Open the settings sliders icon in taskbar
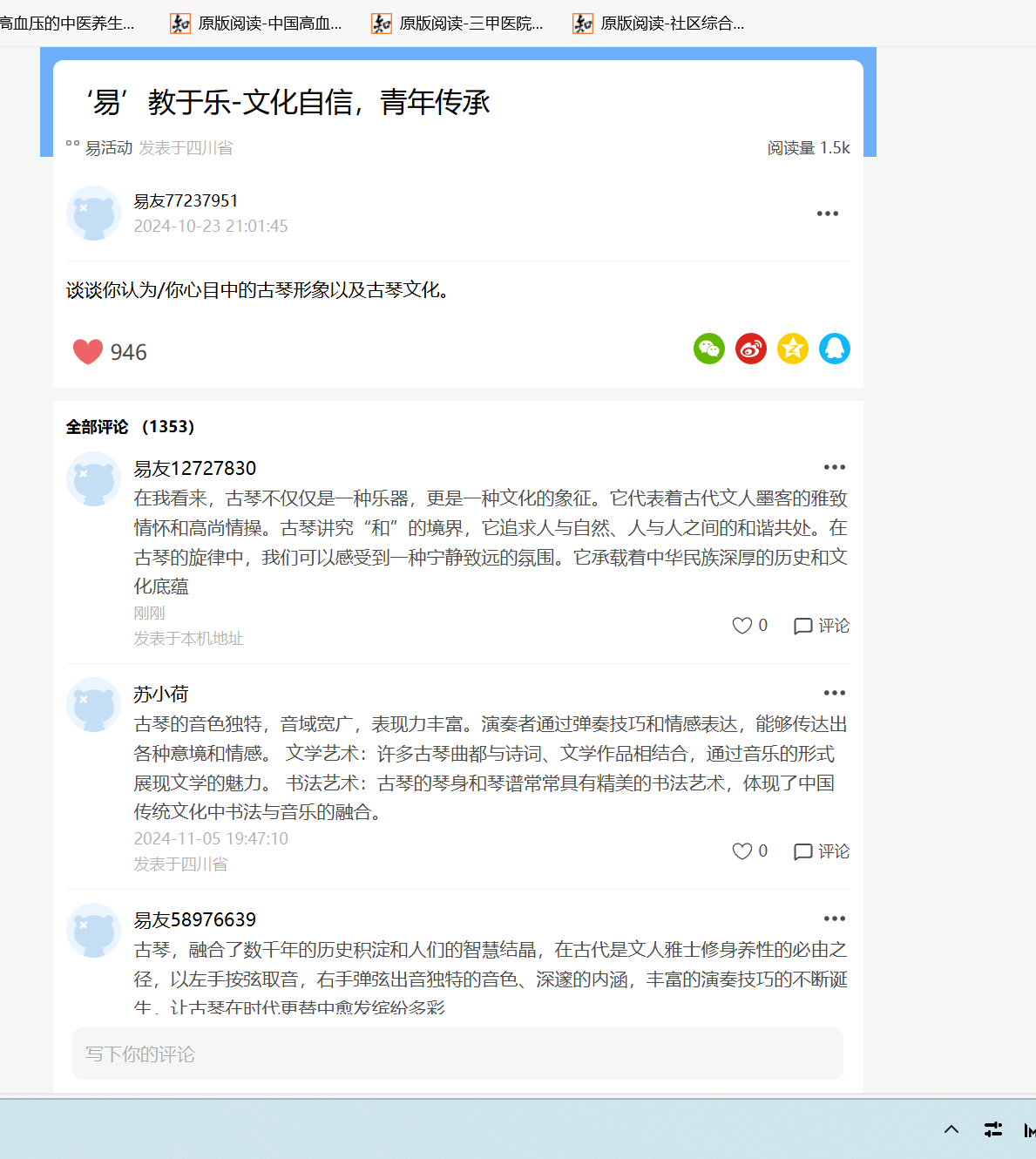Image resolution: width=1036 pixels, height=1159 pixels. [993, 1129]
